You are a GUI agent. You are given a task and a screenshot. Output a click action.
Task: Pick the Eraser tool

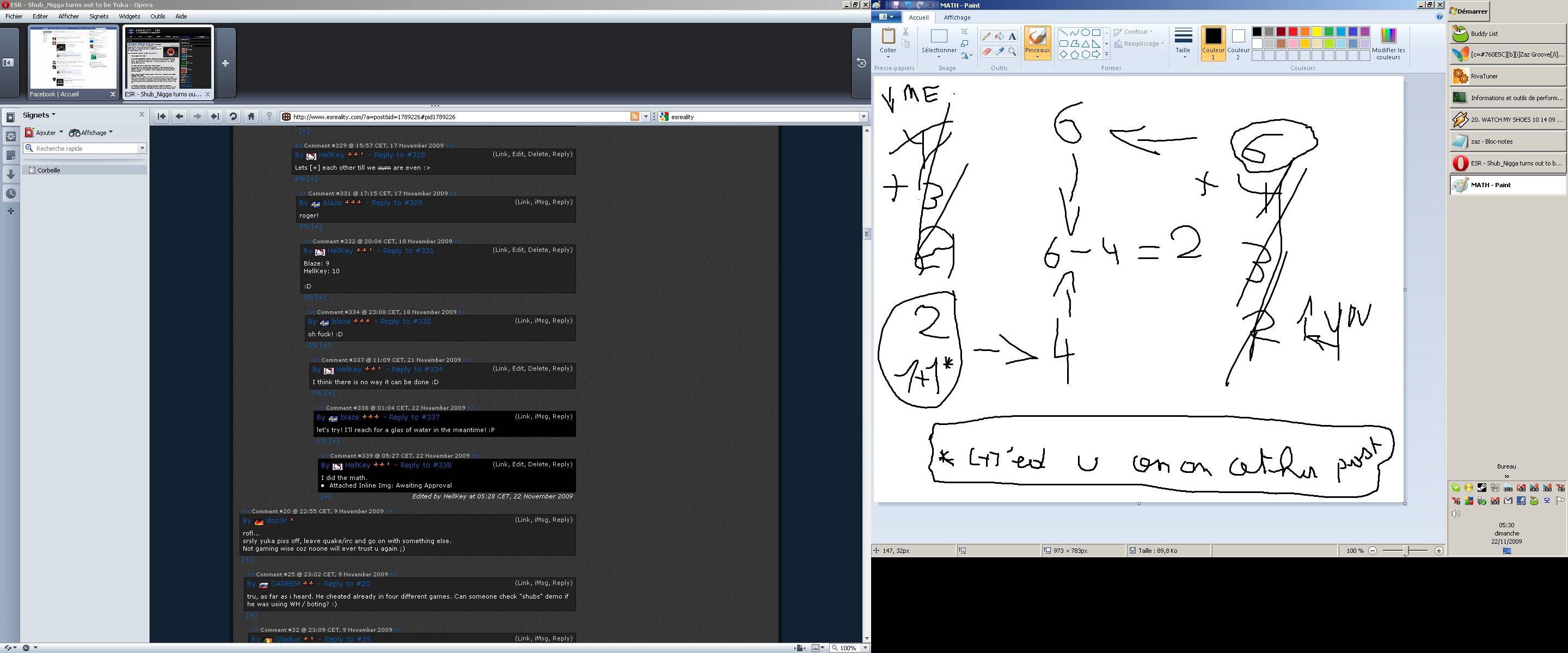point(986,52)
